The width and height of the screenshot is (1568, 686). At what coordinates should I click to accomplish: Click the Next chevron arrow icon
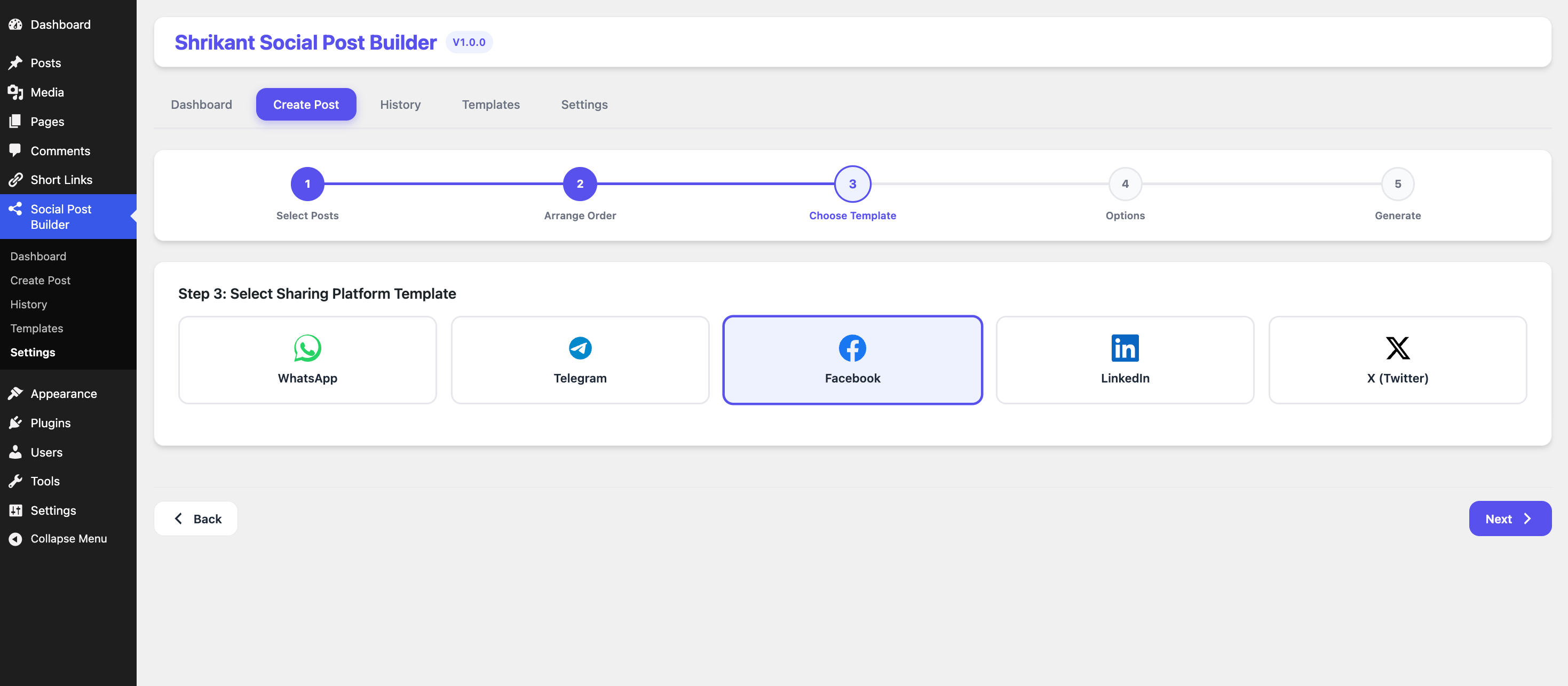pyautogui.click(x=1526, y=518)
